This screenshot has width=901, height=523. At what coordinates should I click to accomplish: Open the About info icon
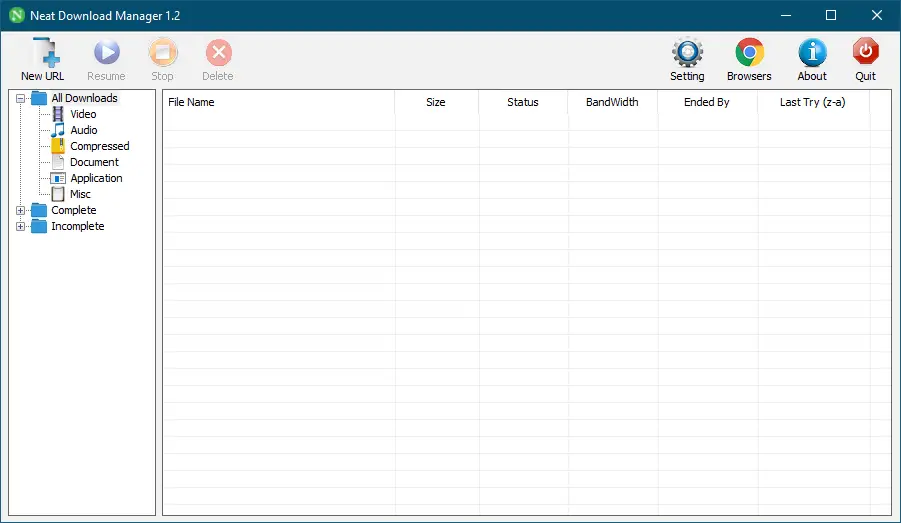(812, 52)
